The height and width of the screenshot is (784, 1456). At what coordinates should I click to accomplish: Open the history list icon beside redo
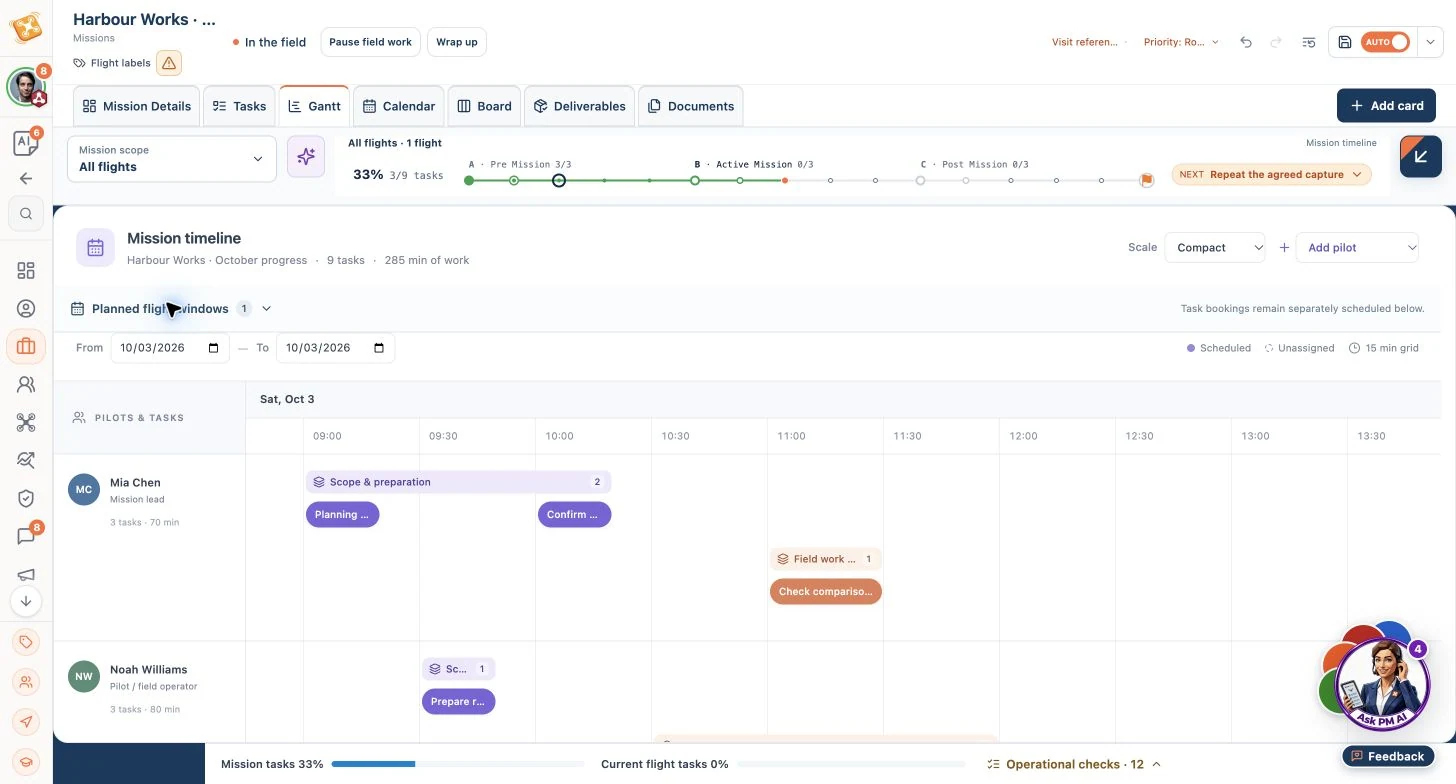1309,42
